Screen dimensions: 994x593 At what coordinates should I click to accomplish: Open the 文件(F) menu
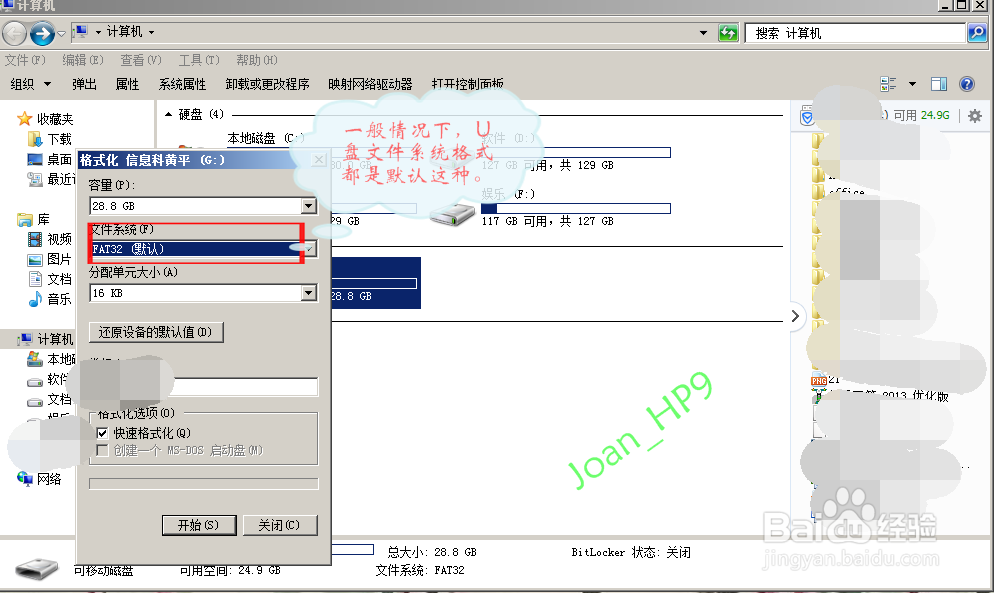[25, 60]
